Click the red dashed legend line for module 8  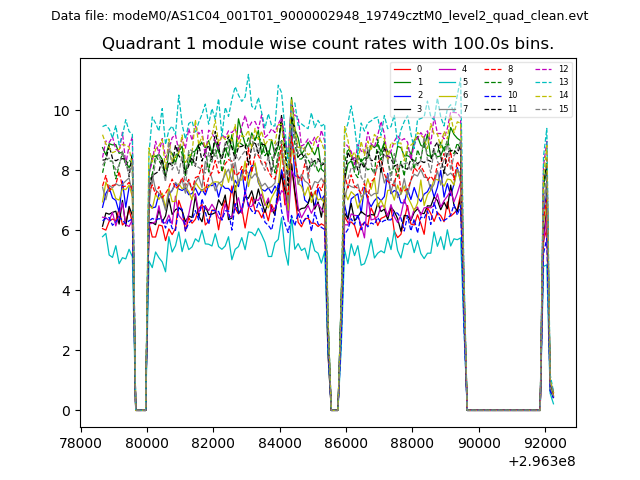pos(495,69)
